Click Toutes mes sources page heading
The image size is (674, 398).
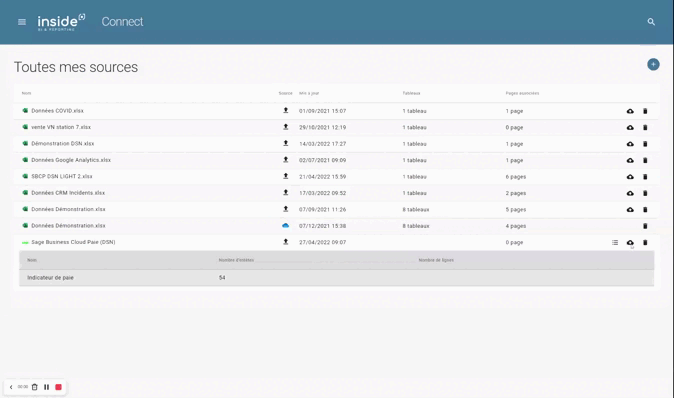click(76, 67)
